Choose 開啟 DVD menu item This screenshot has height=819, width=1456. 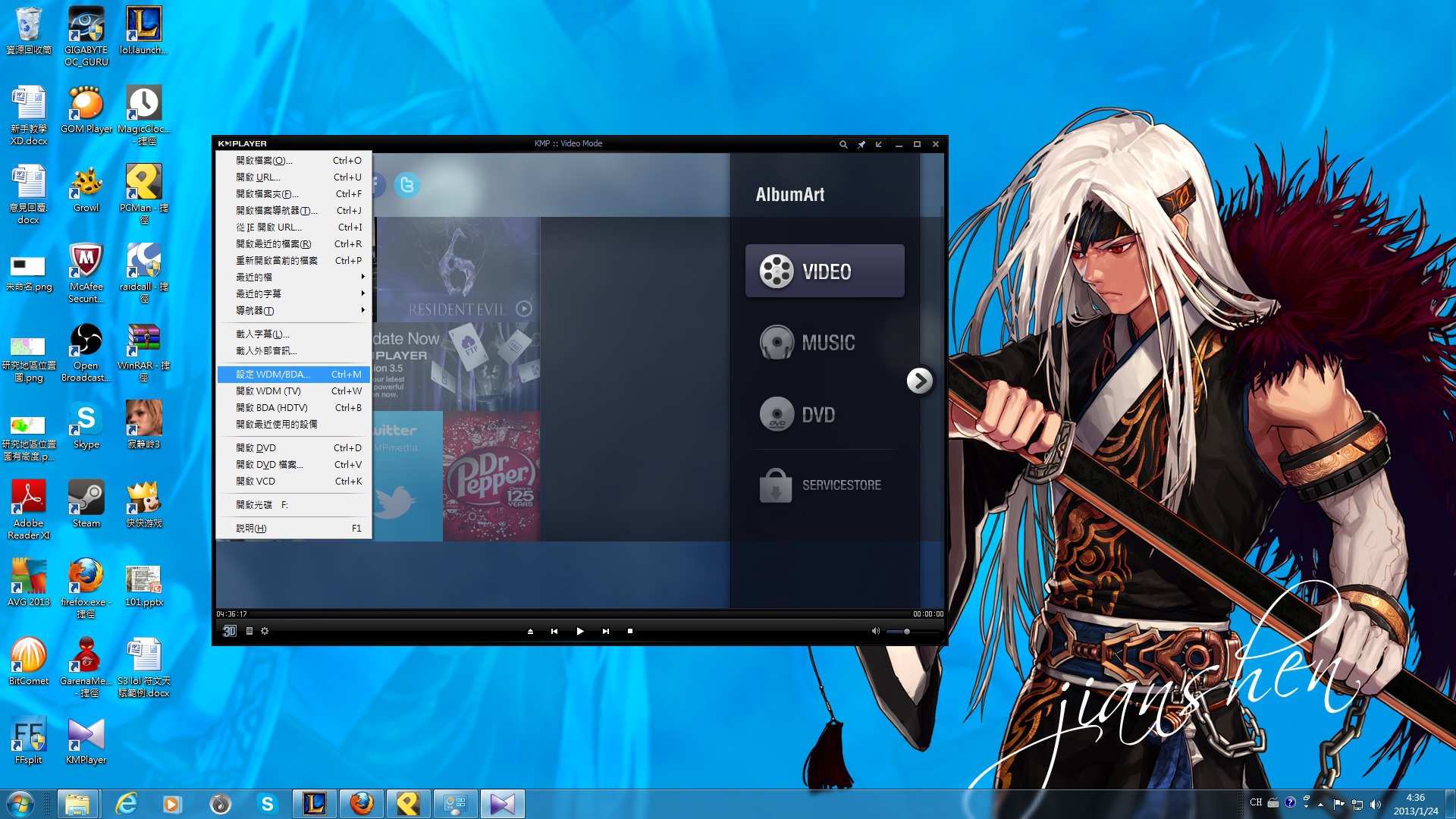click(x=293, y=448)
